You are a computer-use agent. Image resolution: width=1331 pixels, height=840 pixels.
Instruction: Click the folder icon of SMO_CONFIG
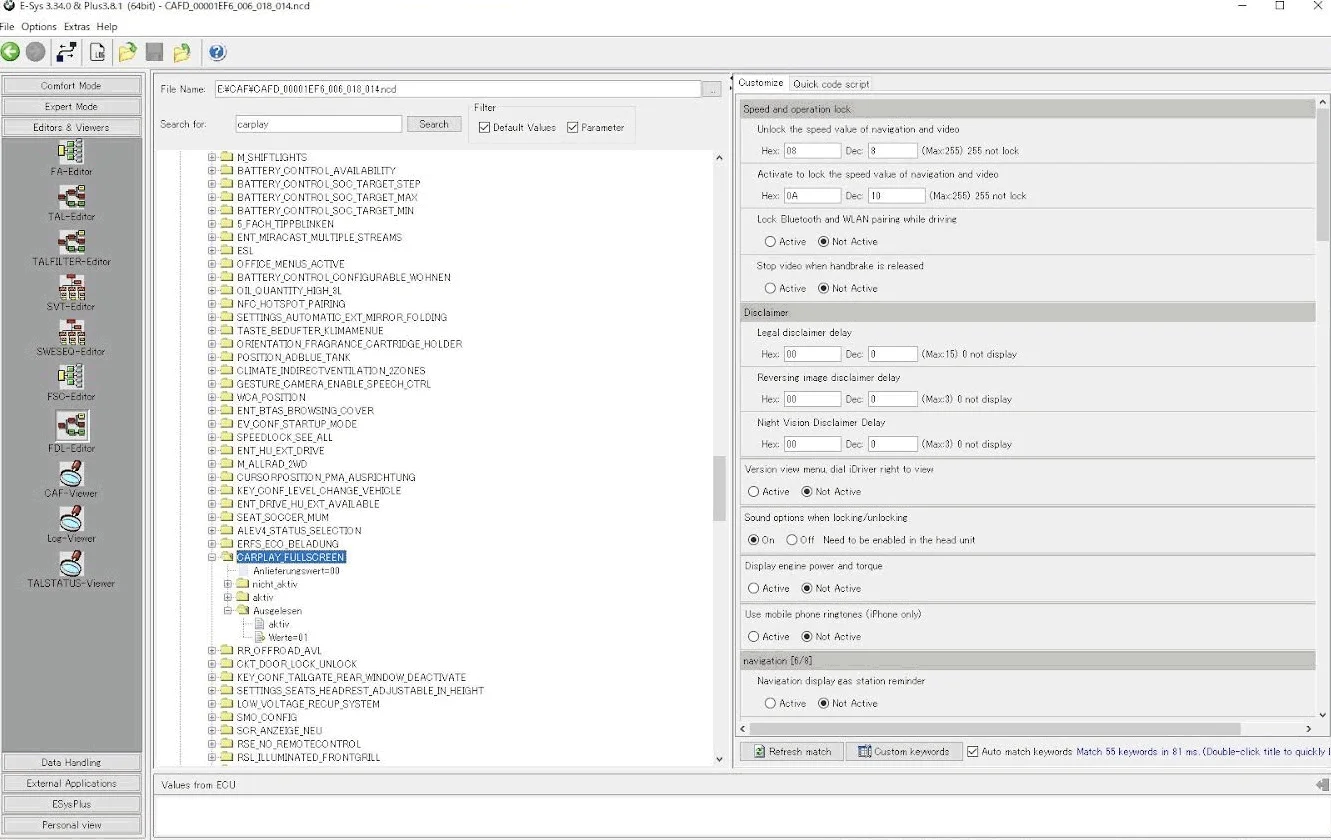tap(227, 717)
